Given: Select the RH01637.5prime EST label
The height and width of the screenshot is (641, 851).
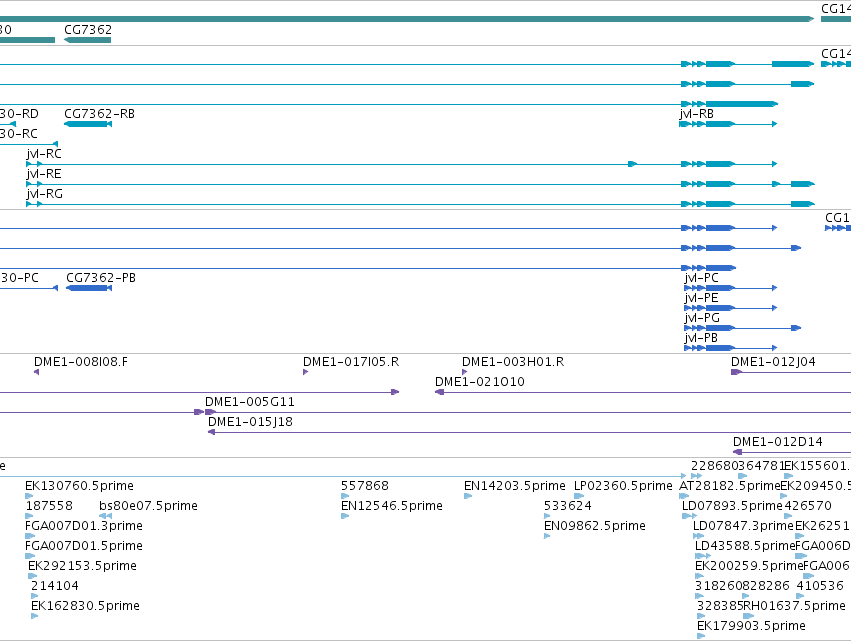Looking at the screenshot, I should 794,606.
